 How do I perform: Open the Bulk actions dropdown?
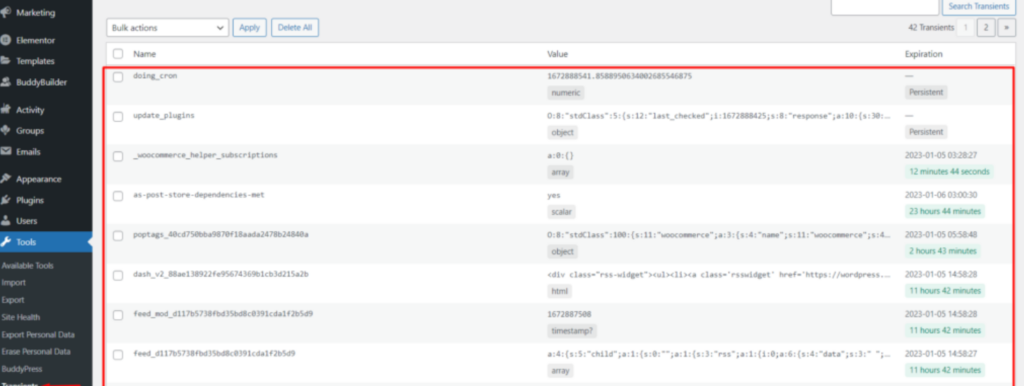click(167, 27)
